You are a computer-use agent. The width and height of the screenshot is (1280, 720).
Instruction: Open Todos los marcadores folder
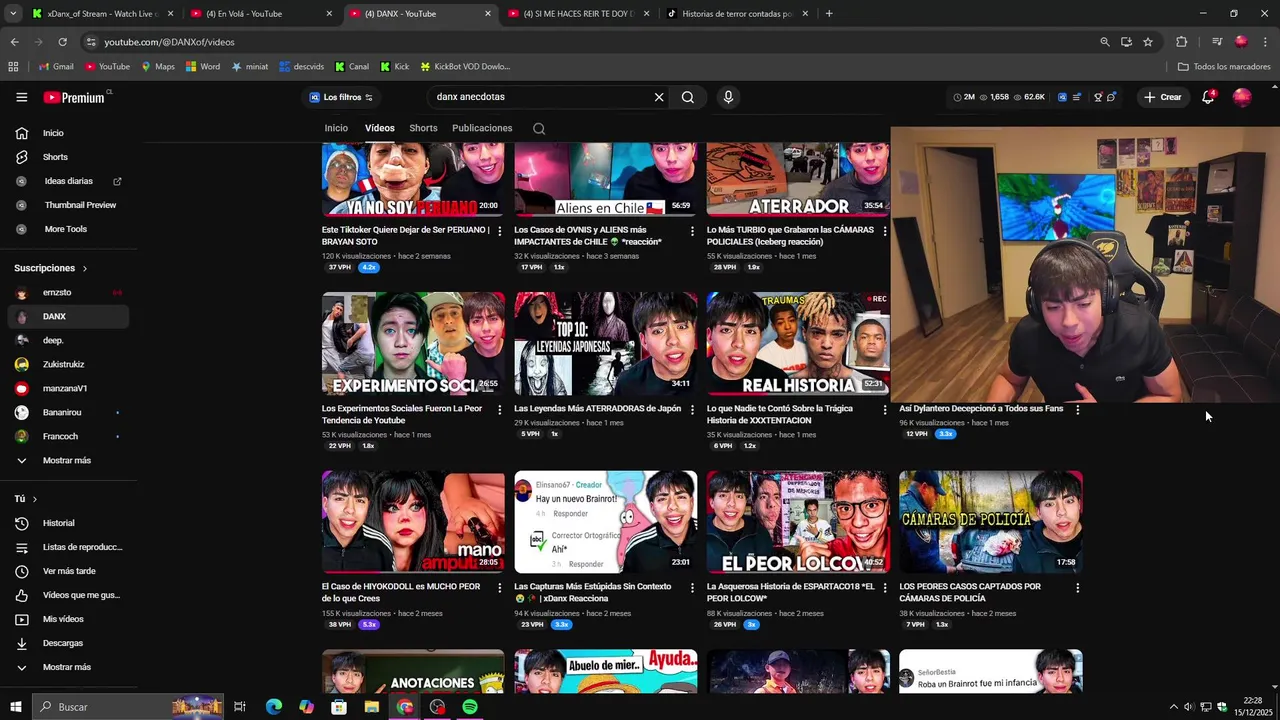[x=1224, y=66]
